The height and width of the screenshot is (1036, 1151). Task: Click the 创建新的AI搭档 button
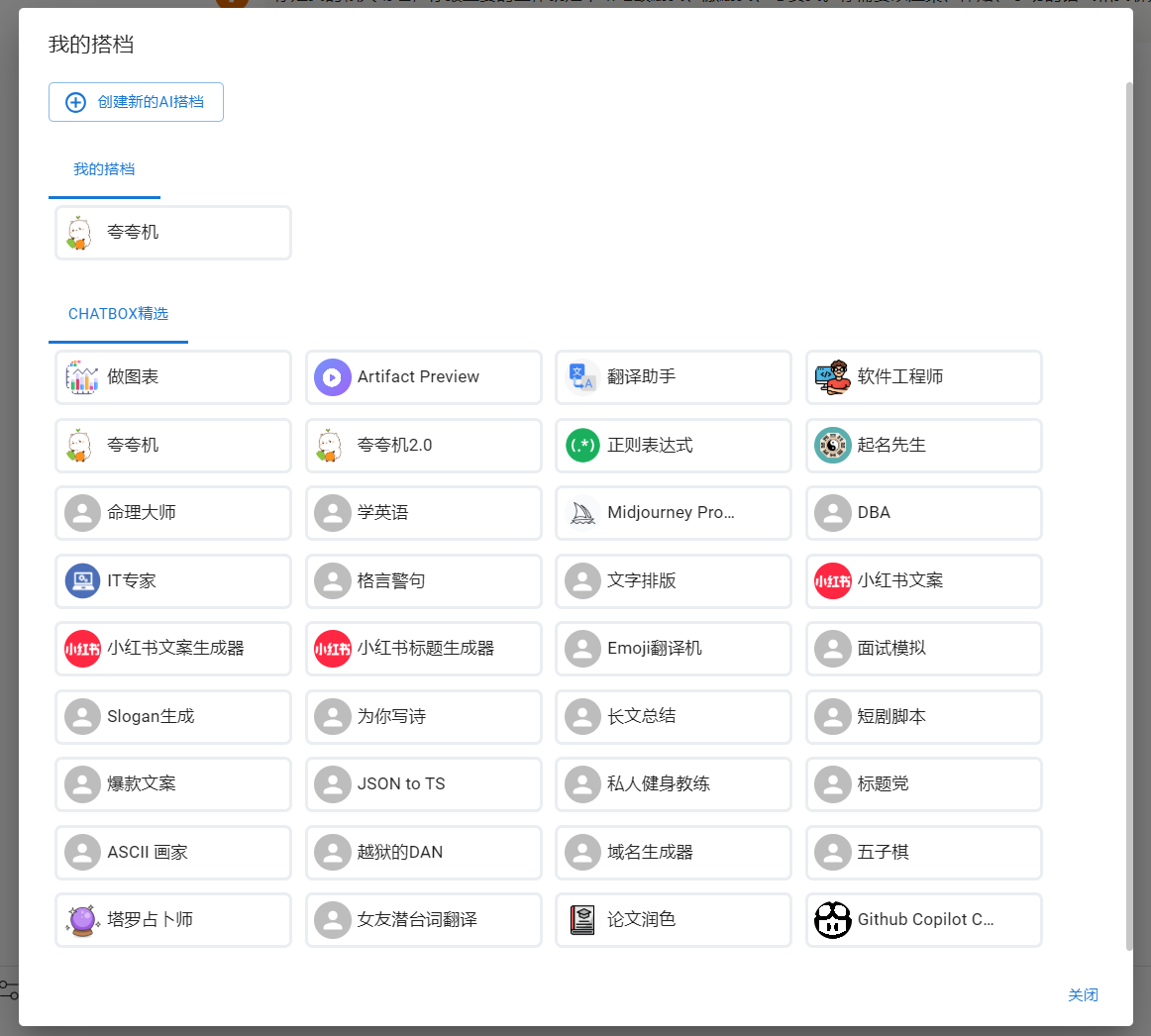136,102
